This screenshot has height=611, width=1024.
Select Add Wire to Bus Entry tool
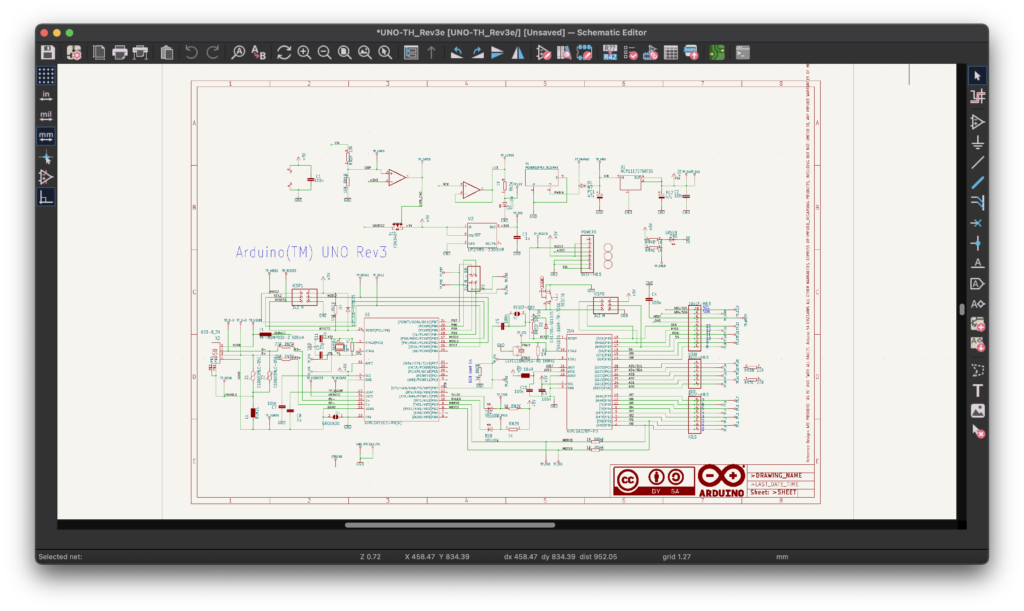(x=978, y=203)
